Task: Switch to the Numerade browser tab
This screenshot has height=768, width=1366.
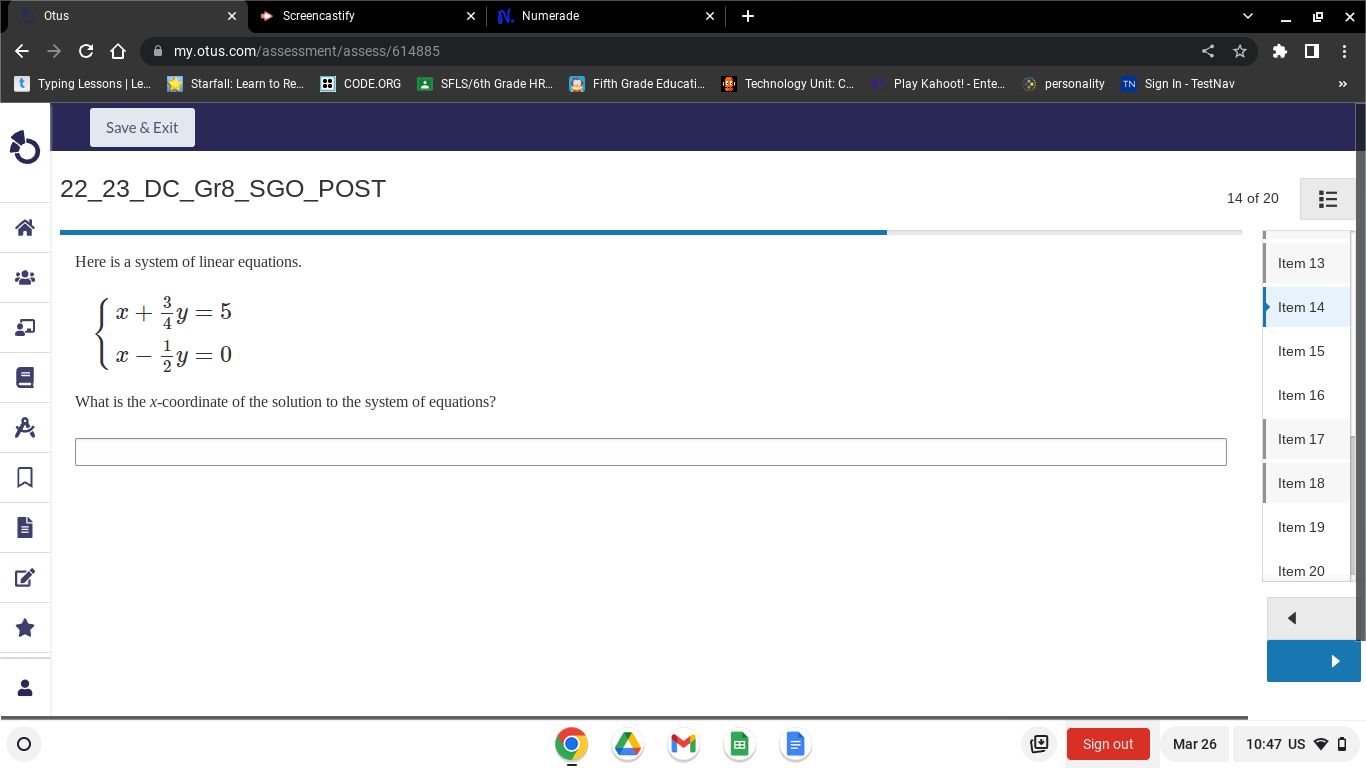Action: [607, 16]
